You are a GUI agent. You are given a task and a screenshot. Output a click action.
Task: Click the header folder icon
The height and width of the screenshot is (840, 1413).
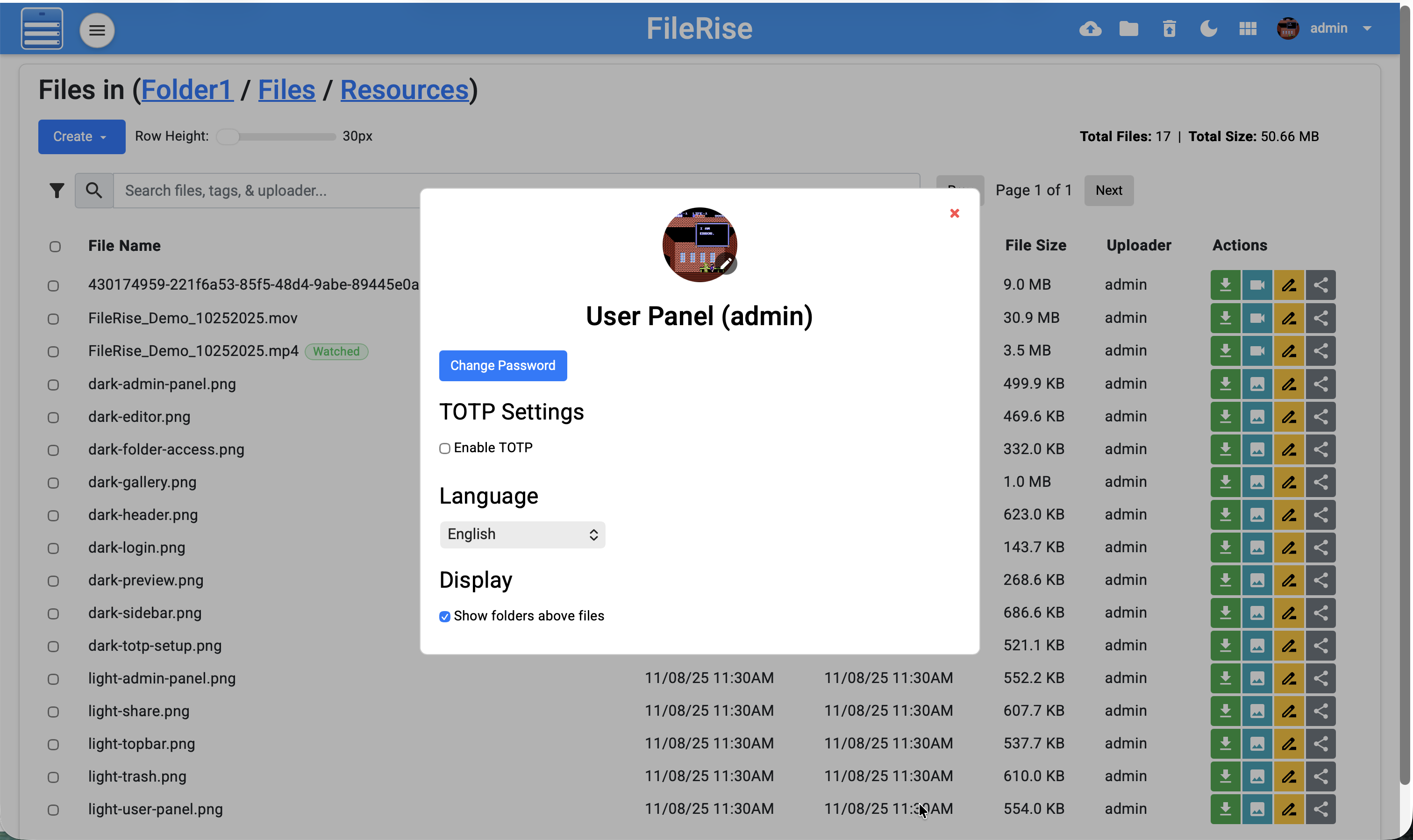coord(1129,29)
